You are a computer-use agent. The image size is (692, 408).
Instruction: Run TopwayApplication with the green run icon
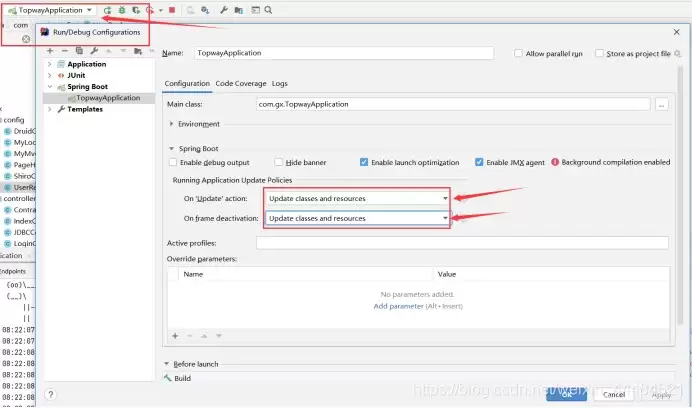(x=107, y=10)
